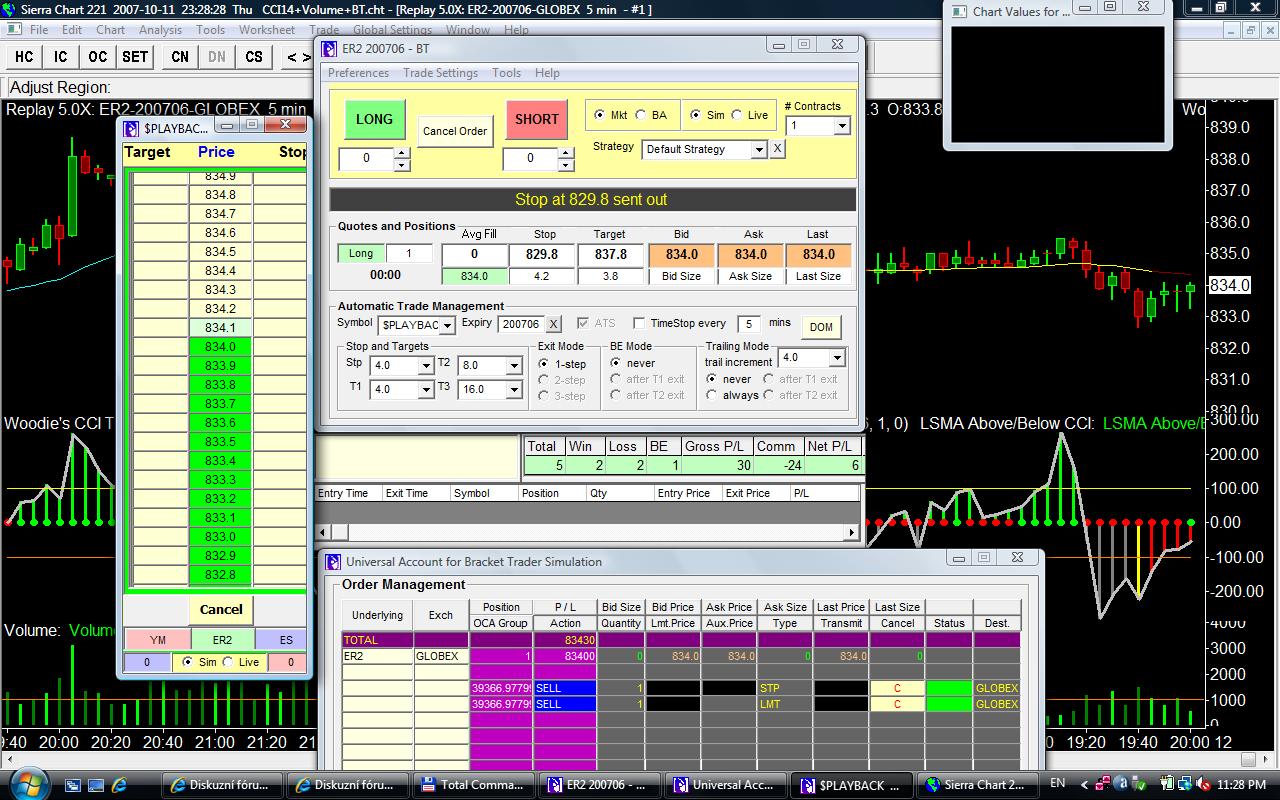Click the DOM button
Screen dimensions: 1280x800
pos(820,326)
